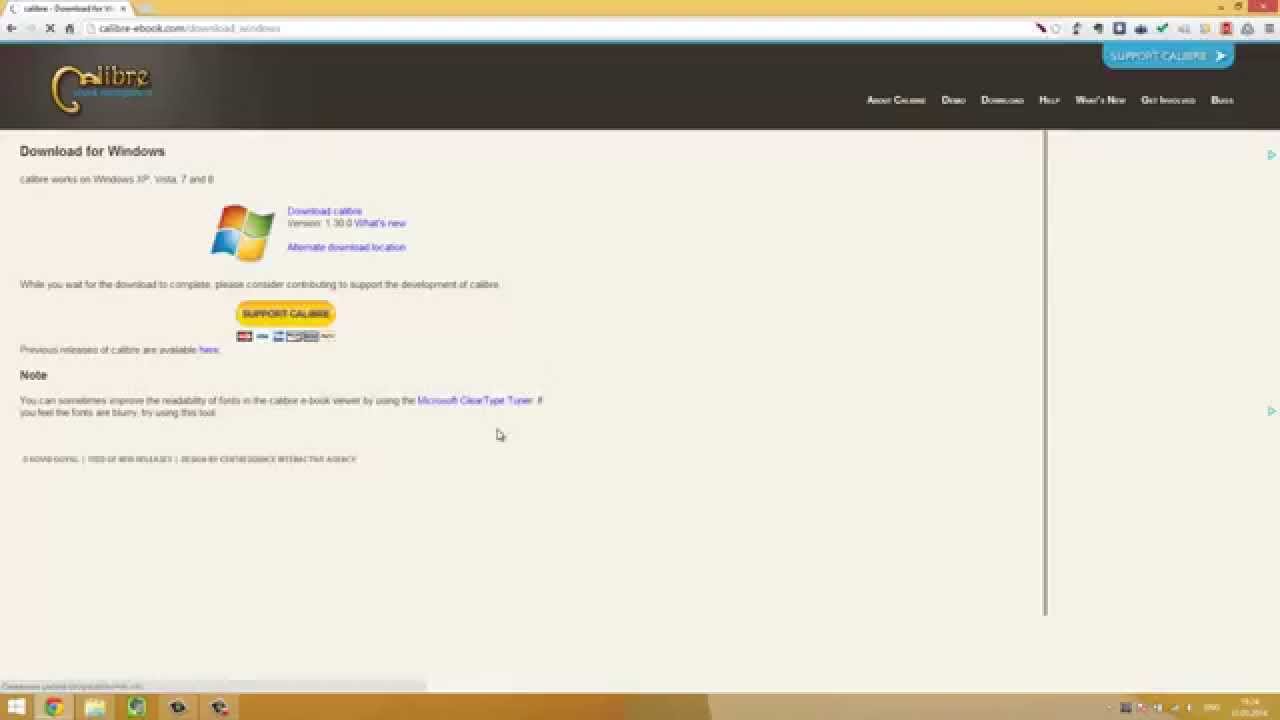Focus the calibre-ebook.com address bar
Viewport: 1280px width, 720px height.
[x=560, y=28]
